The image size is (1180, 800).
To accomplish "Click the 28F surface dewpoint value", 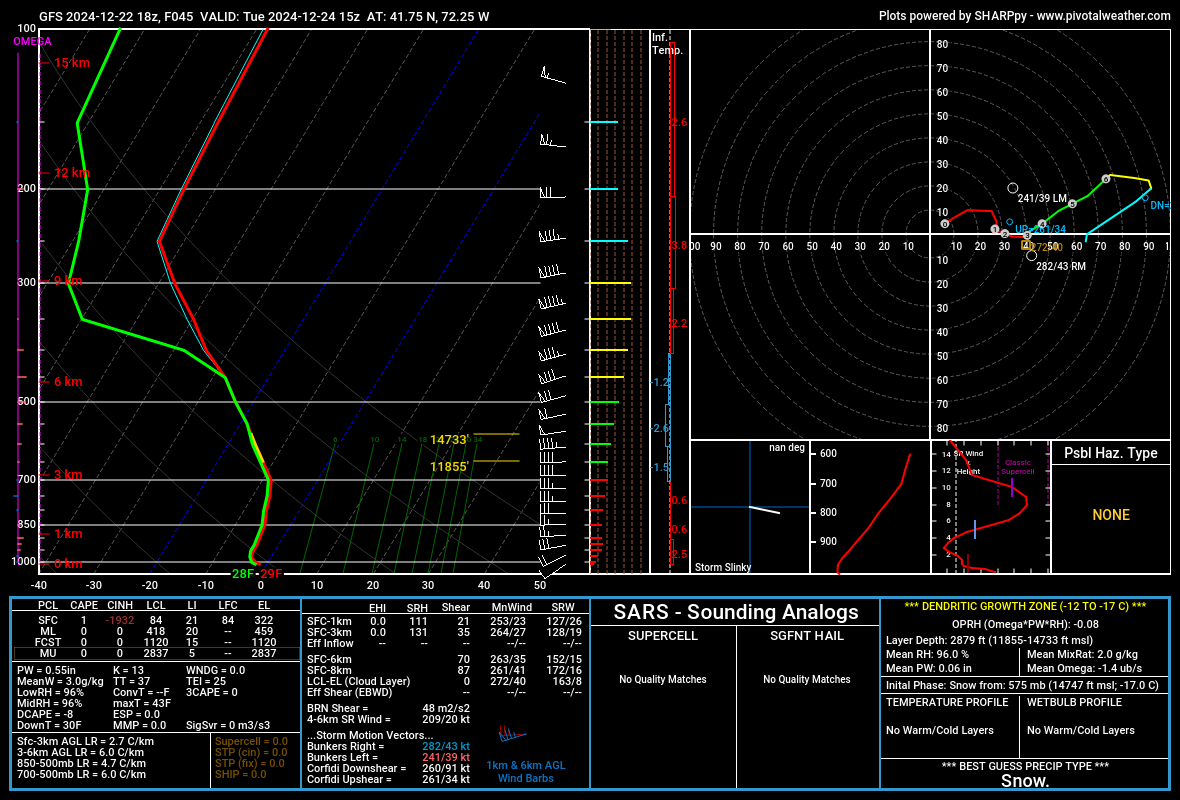I will click(242, 573).
